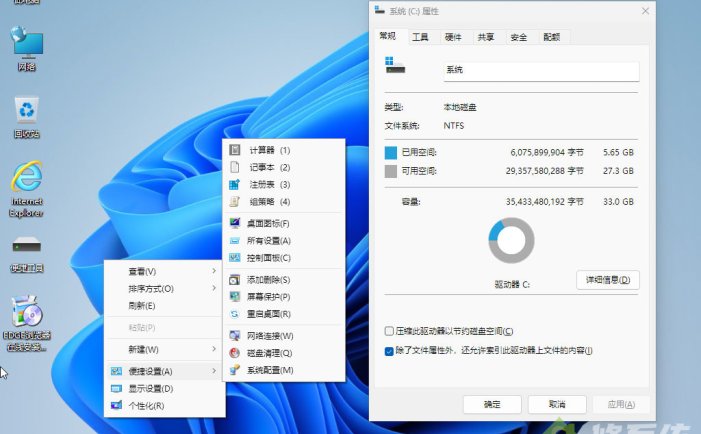The image size is (701, 434).
Task: Open 新建(W) in the context menu
Action: (x=144, y=349)
